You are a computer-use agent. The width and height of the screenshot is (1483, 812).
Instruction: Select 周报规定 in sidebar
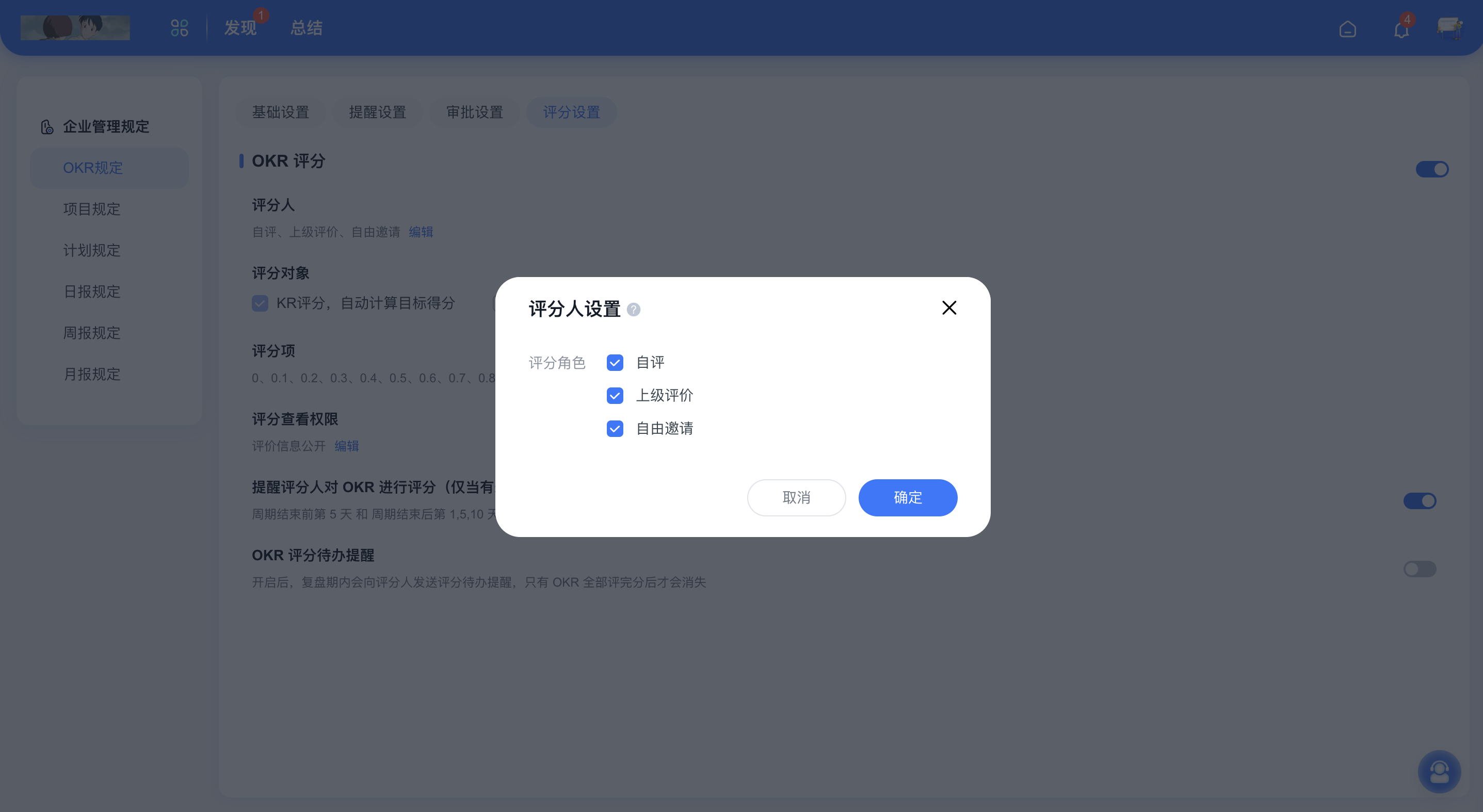(109, 333)
